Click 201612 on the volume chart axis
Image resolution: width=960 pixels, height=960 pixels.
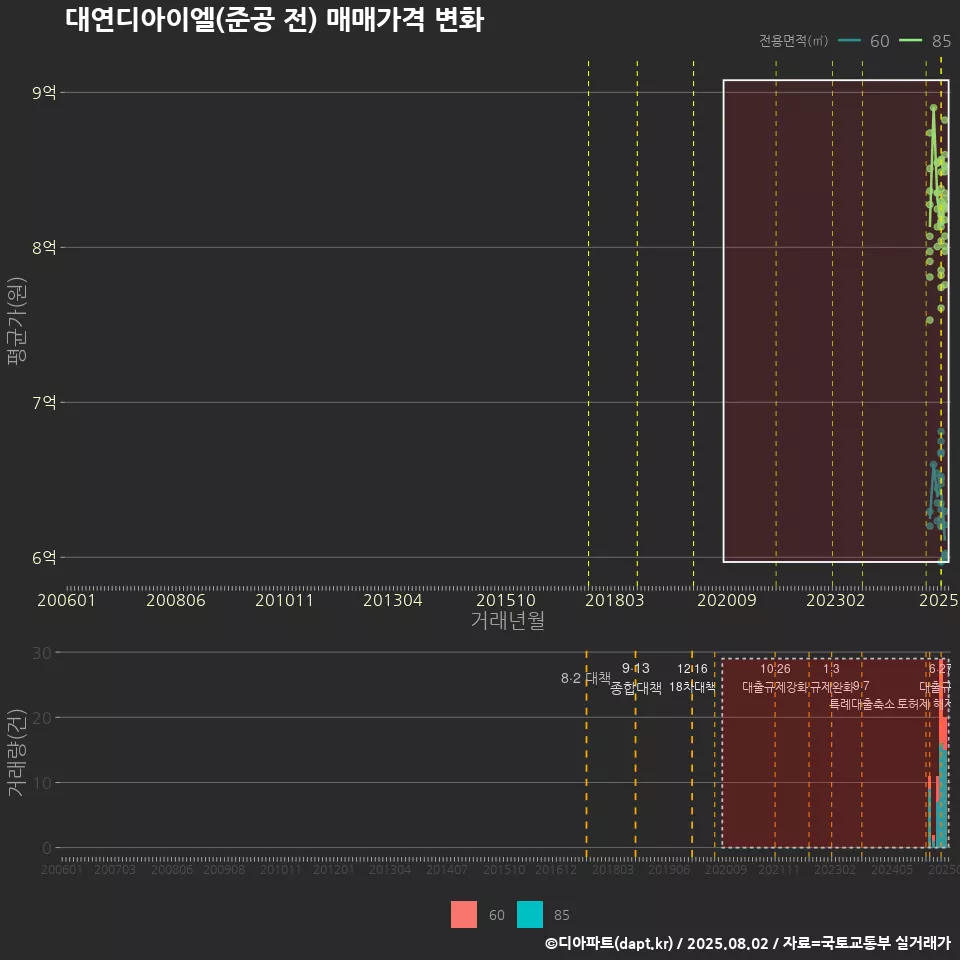tap(556, 869)
